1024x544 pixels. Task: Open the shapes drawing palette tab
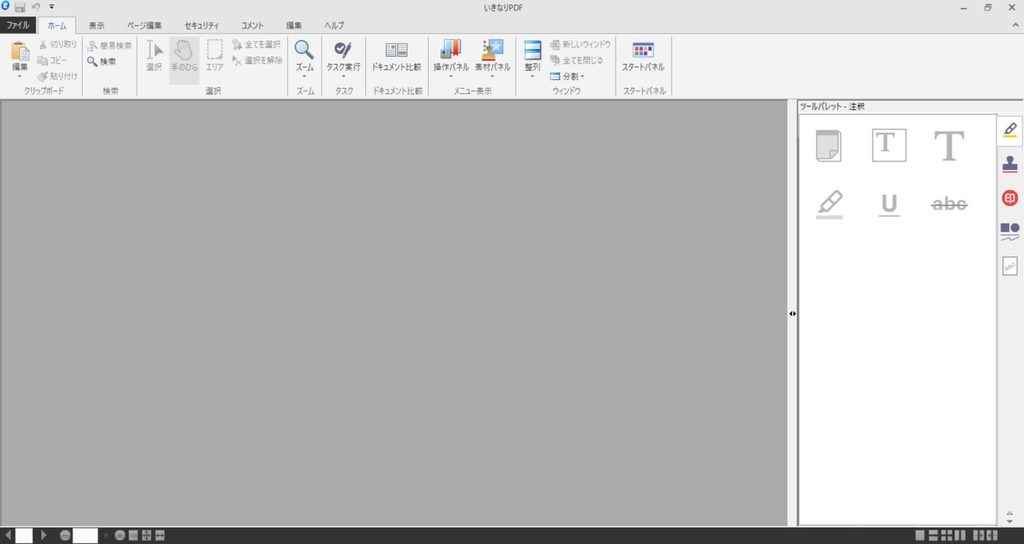coord(1010,232)
